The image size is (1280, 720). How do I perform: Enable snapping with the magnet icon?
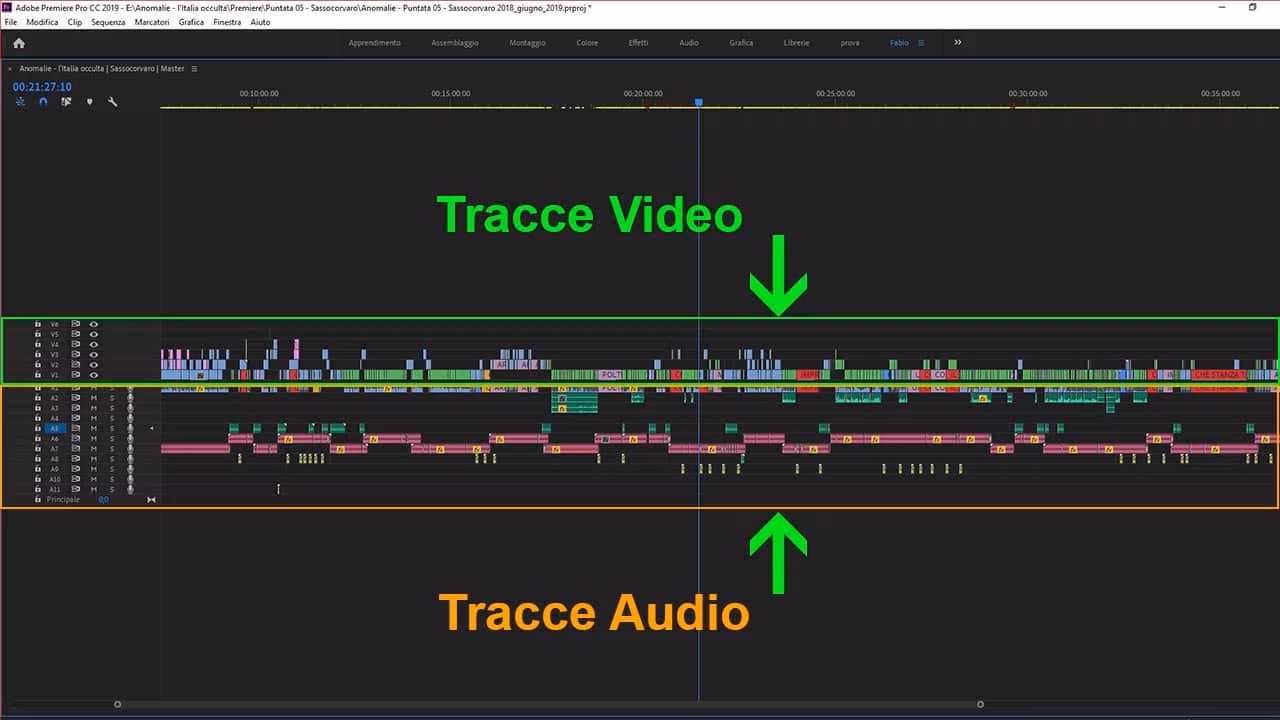click(x=43, y=101)
